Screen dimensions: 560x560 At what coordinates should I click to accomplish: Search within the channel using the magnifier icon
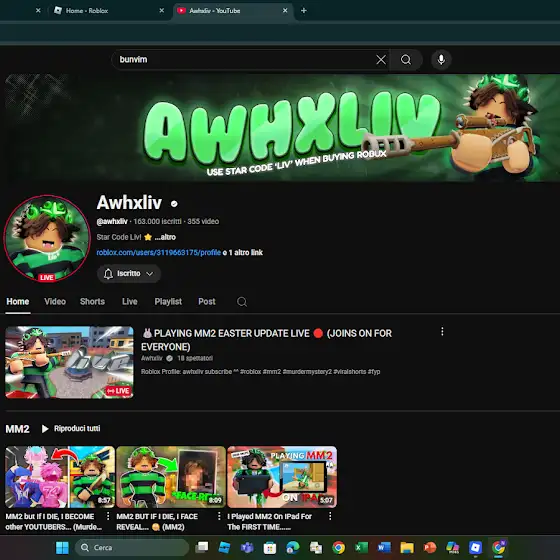242,302
